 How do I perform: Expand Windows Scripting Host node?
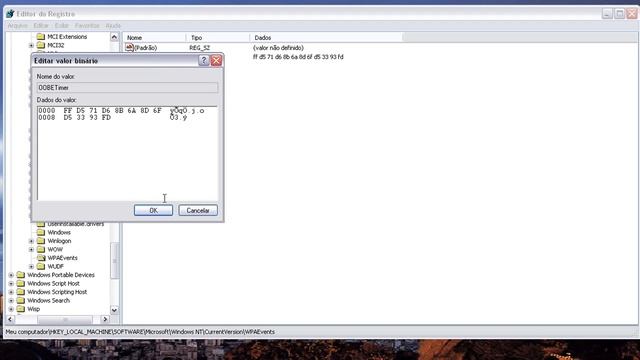pos(11,292)
